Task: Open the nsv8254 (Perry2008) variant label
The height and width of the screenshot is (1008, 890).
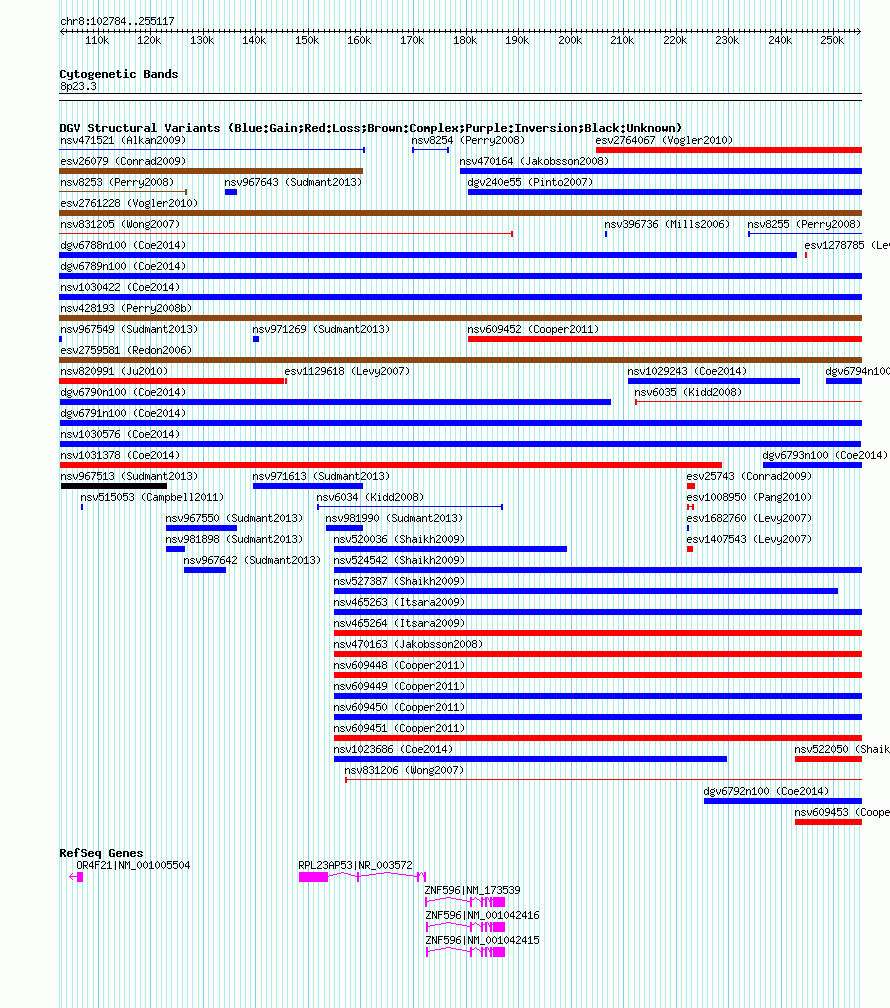Action: (468, 140)
